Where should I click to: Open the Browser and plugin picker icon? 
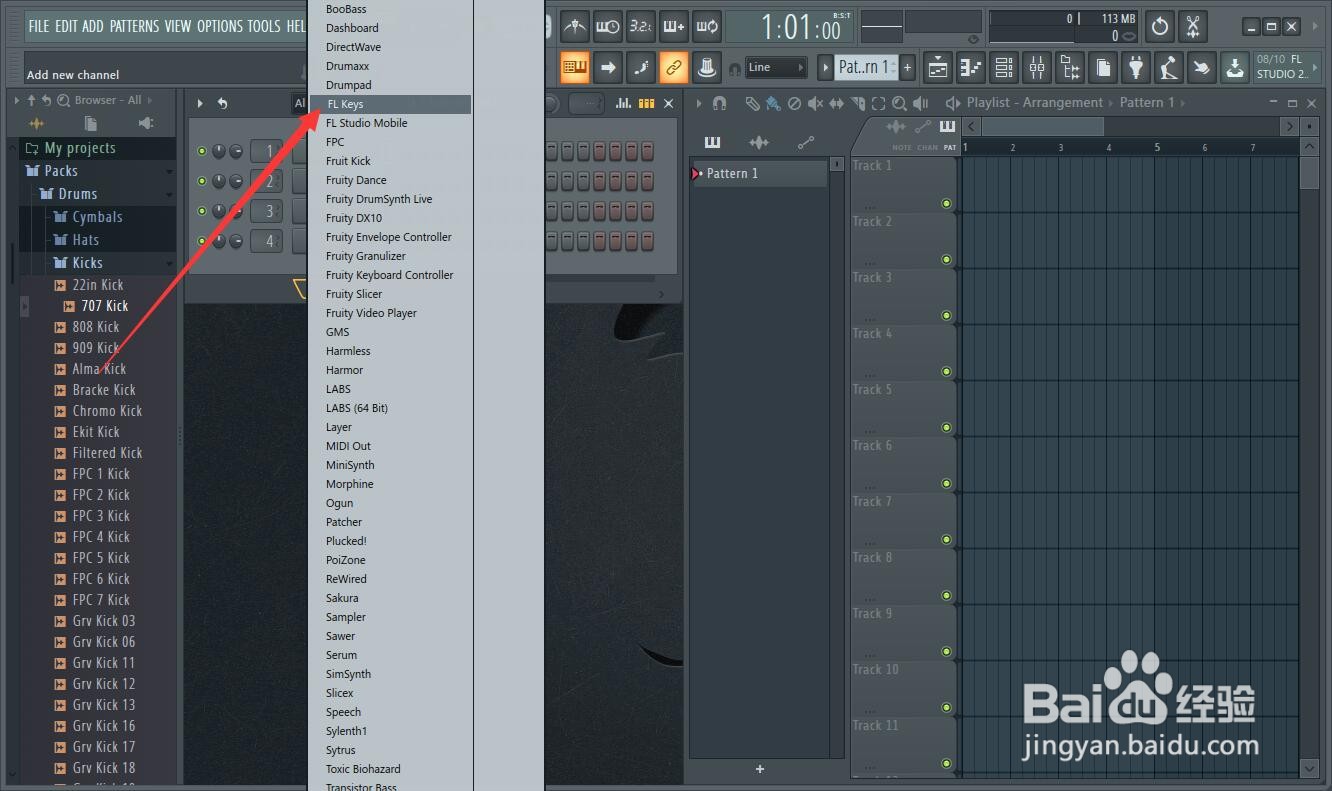pyautogui.click(x=1070, y=68)
